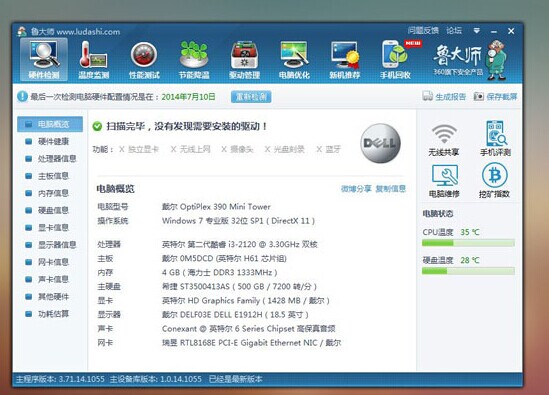
Task: Click the 复制信息 copy info link
Action: click(390, 189)
